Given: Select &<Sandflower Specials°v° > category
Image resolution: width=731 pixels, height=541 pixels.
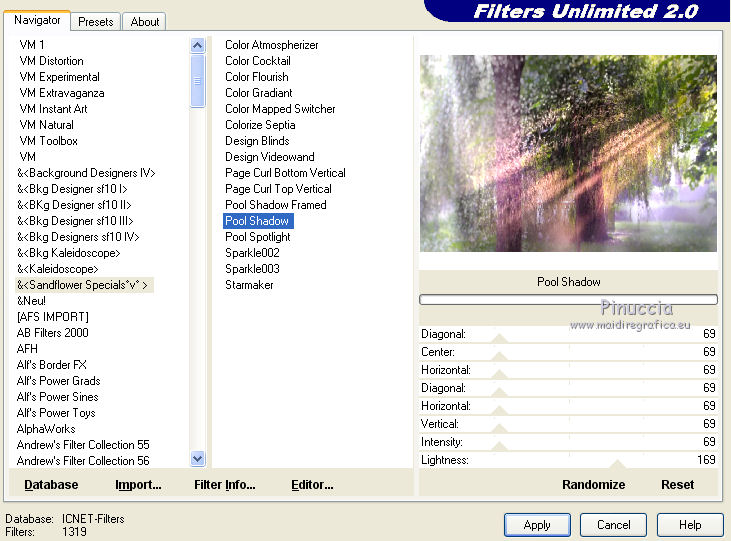Looking at the screenshot, I should click(x=84, y=285).
